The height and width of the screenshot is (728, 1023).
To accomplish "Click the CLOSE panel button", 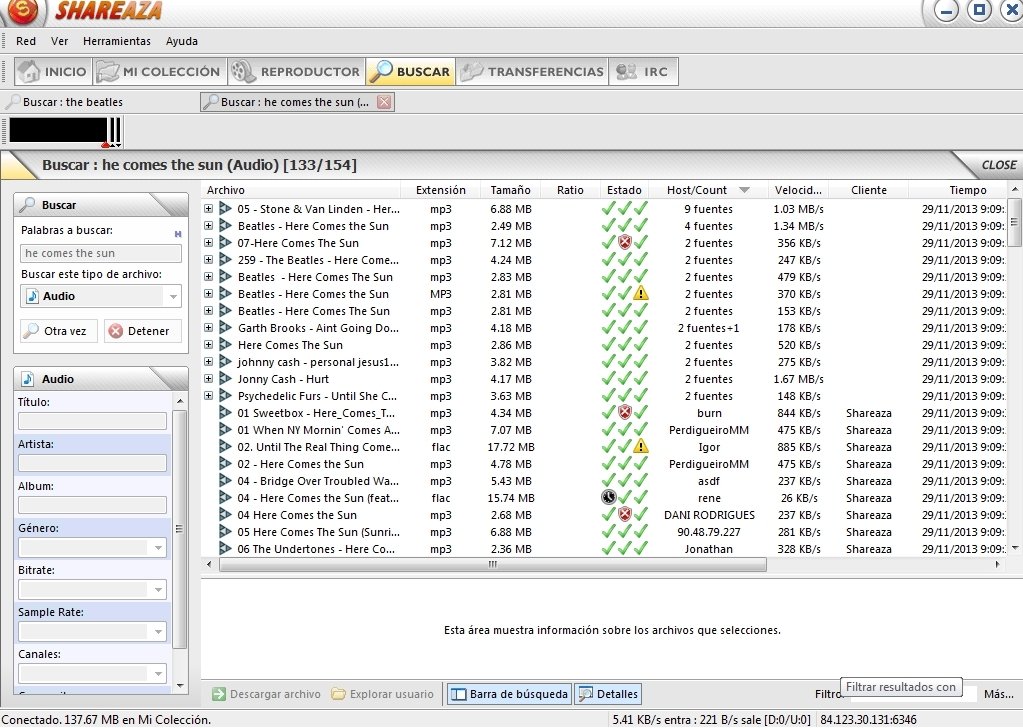I will (x=998, y=165).
